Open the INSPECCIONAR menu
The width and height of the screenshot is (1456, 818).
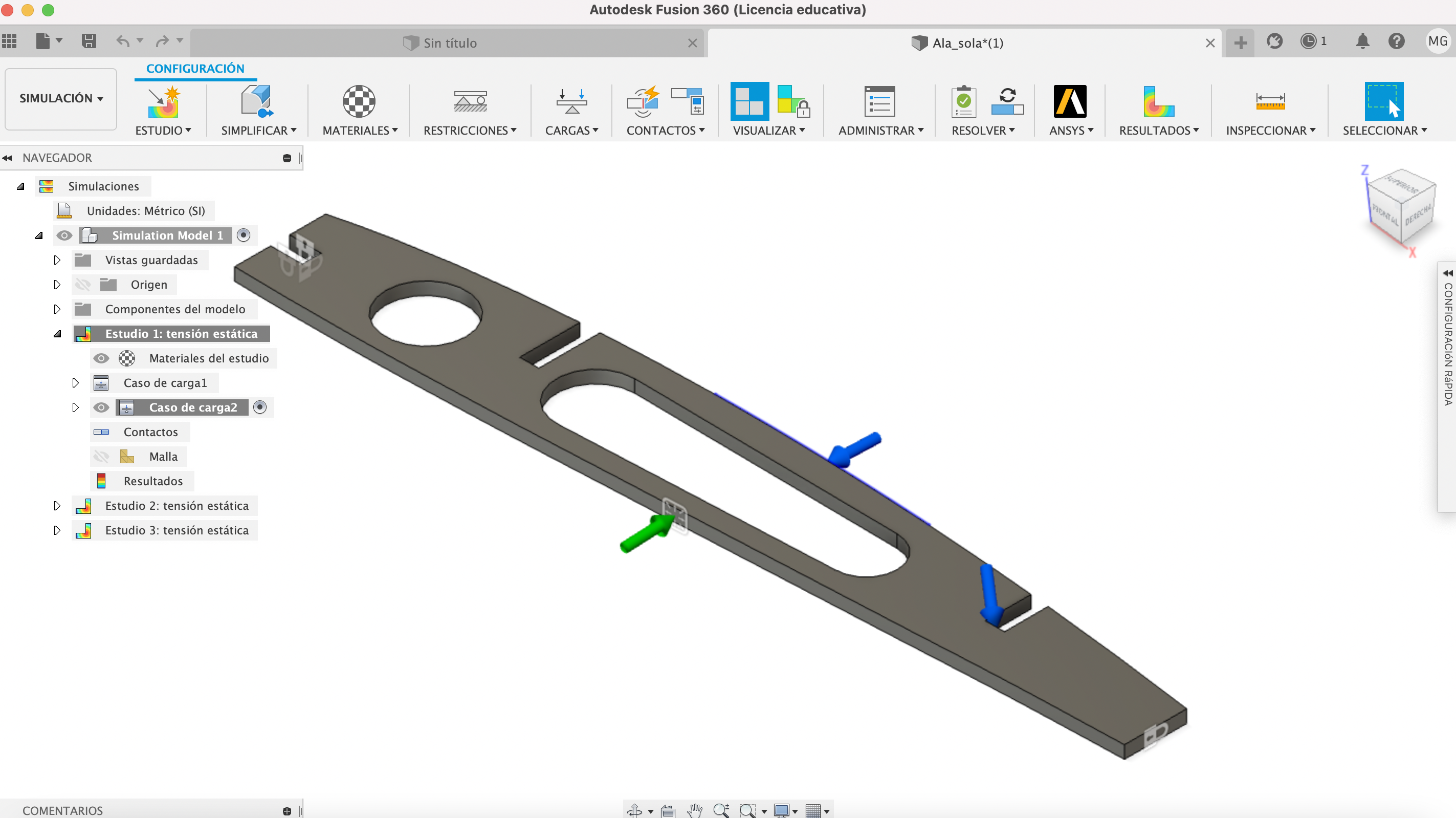pos(1271,131)
